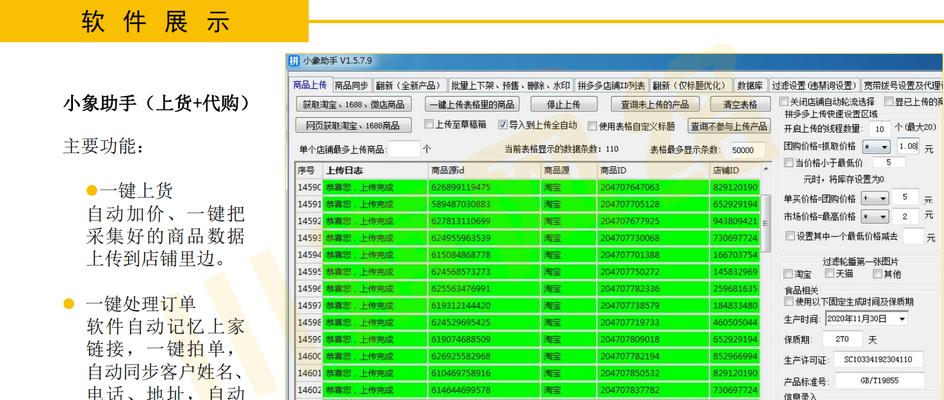The height and width of the screenshot is (400, 944).
Task: Click table scrollbar up arrow
Action: click(766, 170)
